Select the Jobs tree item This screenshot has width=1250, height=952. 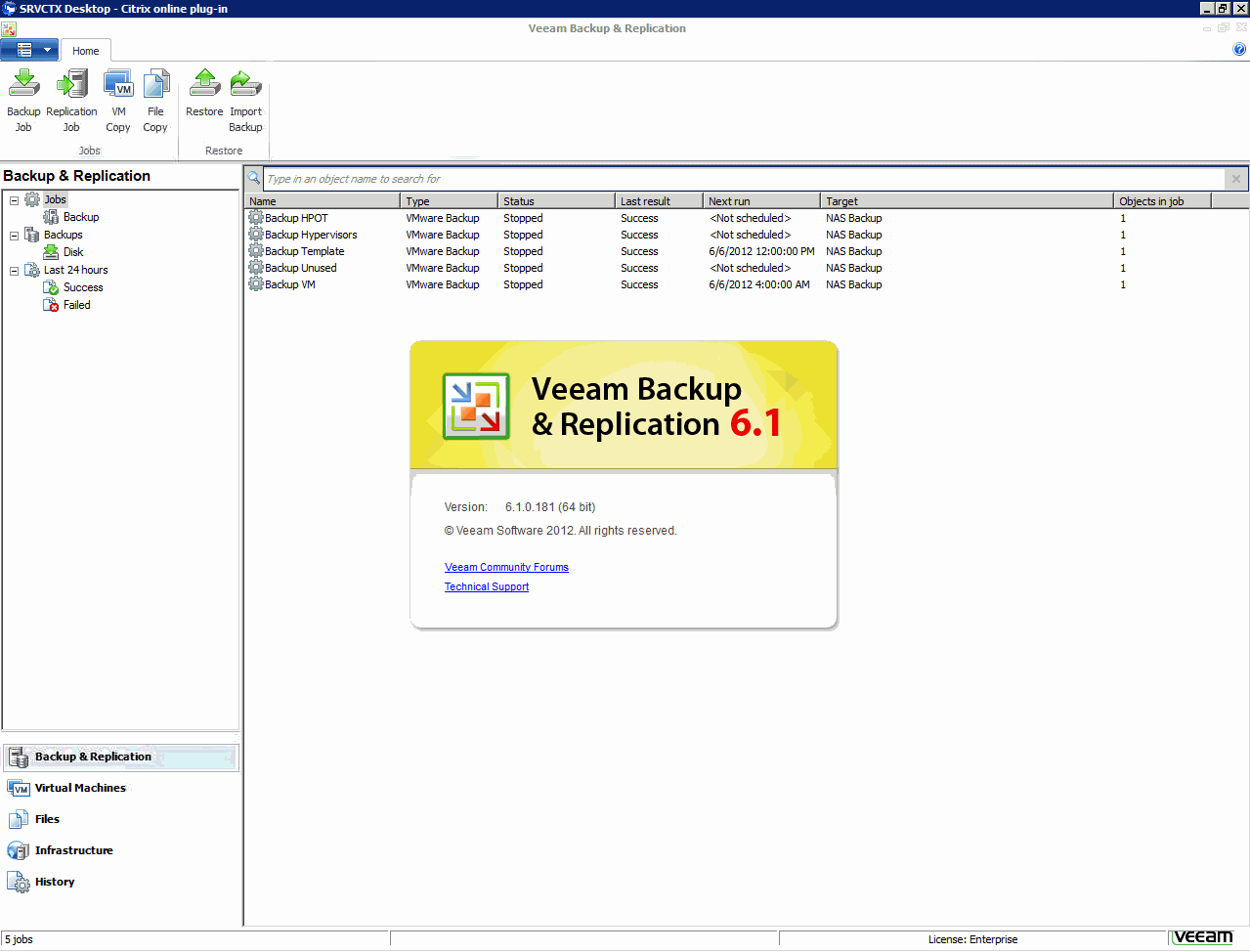click(55, 199)
